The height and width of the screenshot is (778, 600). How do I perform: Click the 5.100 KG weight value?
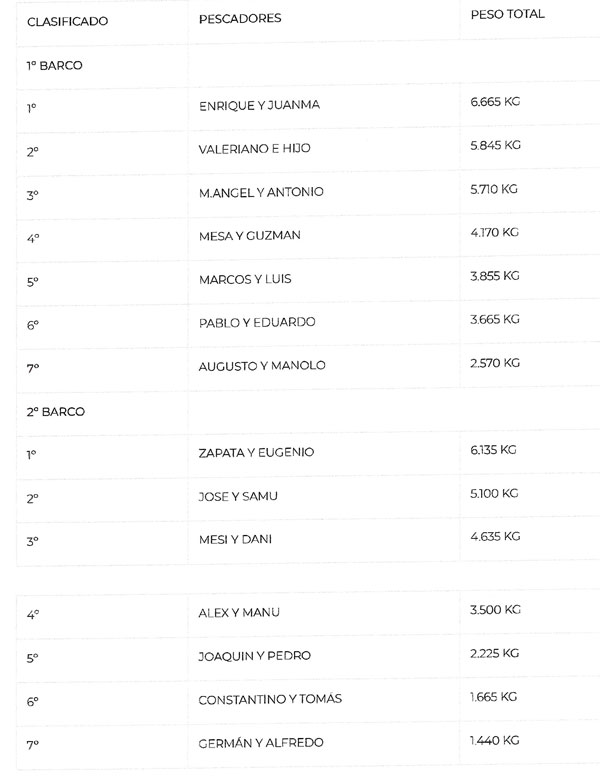[x=495, y=493]
